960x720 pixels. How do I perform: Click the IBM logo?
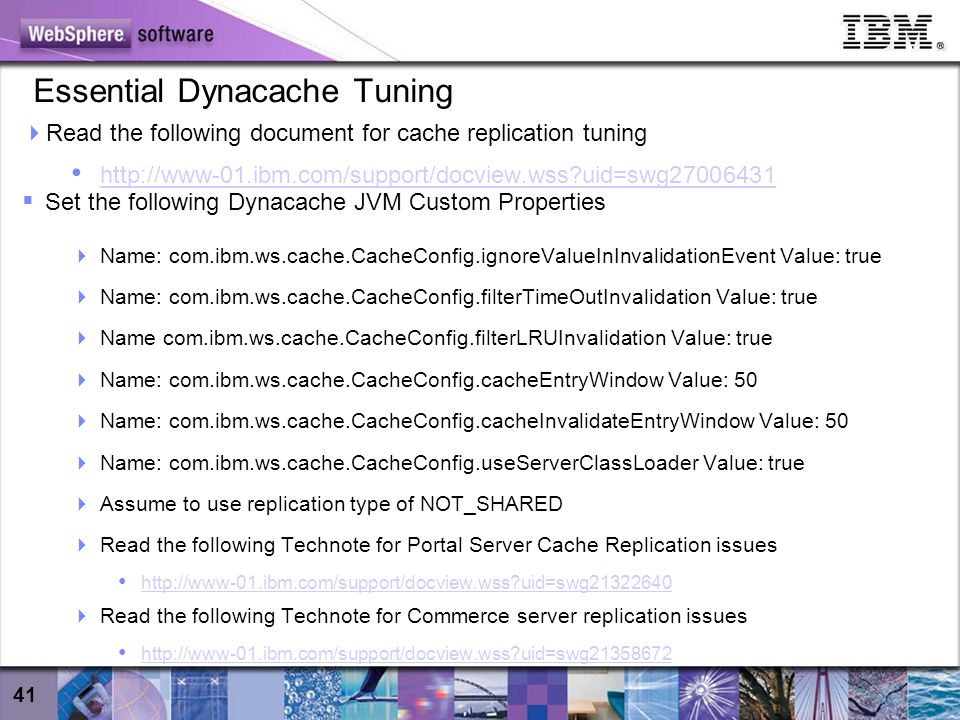[x=893, y=32]
